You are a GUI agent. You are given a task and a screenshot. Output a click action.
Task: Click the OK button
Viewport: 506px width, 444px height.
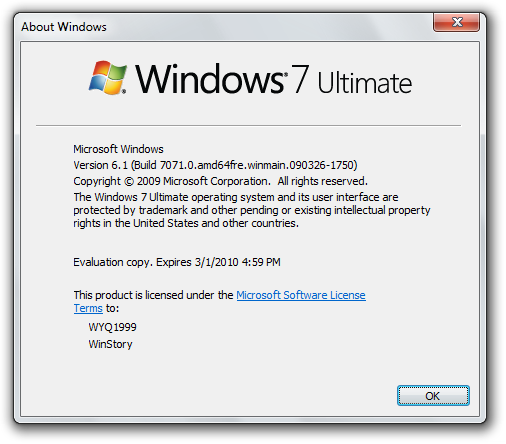[x=433, y=396]
